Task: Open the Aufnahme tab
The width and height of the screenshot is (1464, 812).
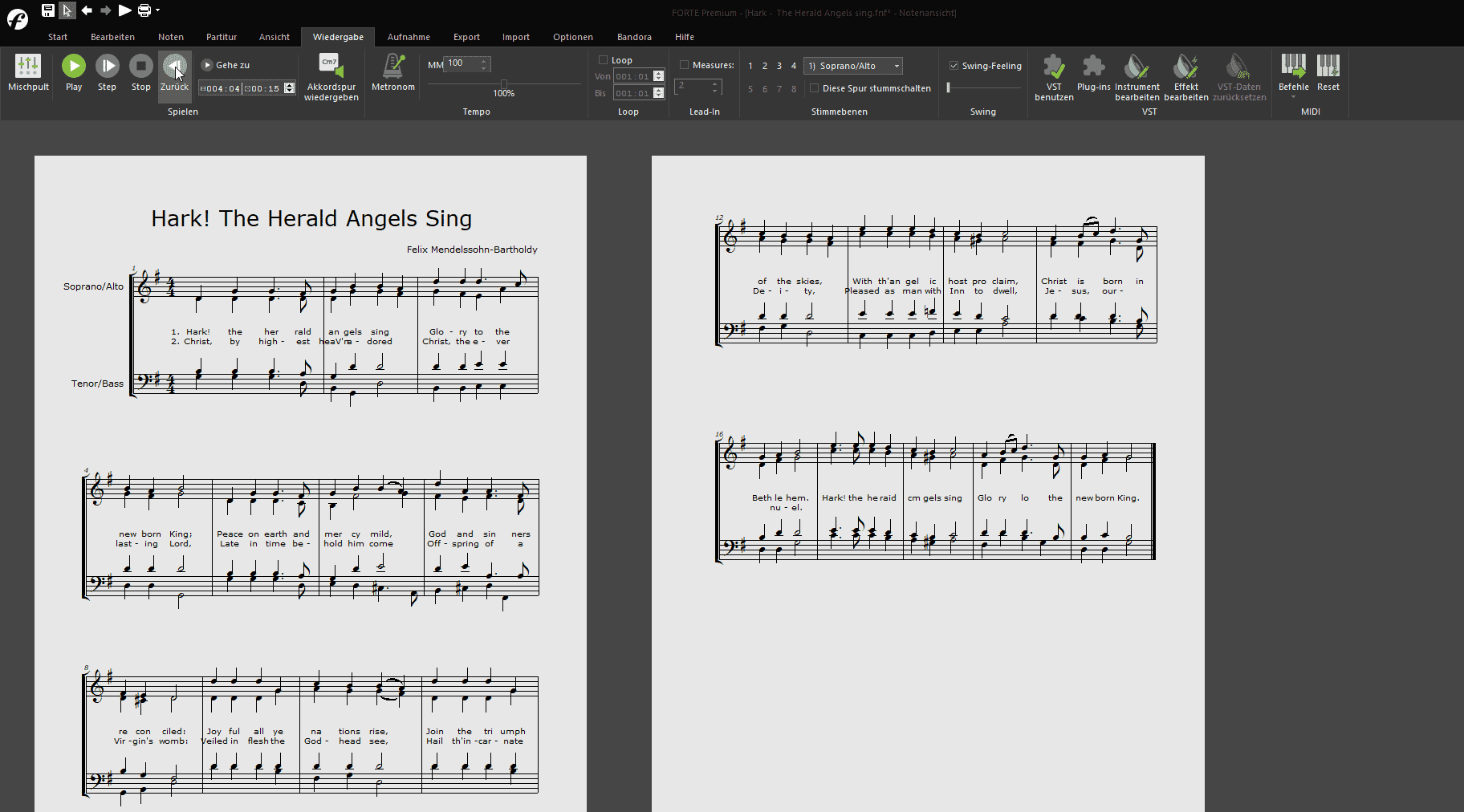Action: coord(409,37)
